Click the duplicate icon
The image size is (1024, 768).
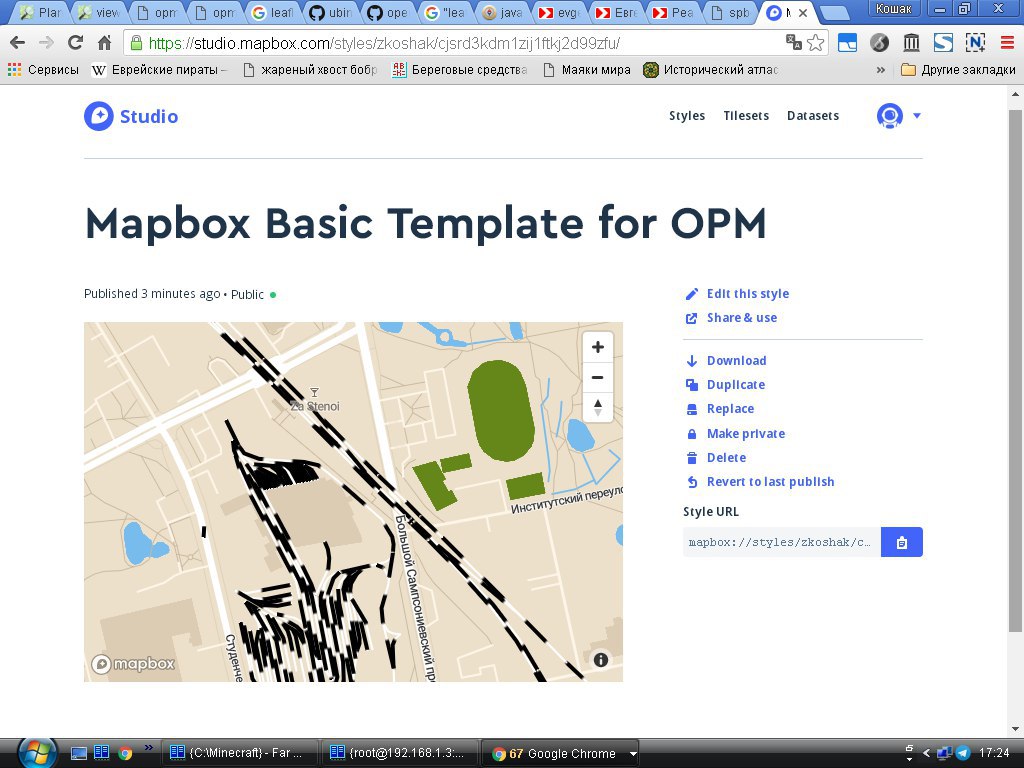692,385
